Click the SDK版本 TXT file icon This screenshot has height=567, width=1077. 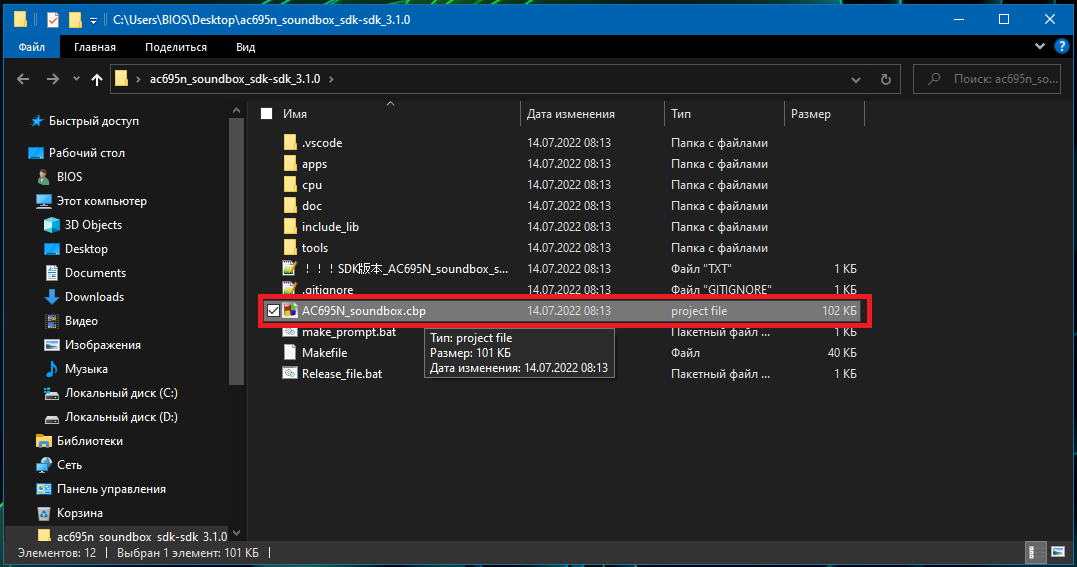coord(290,269)
